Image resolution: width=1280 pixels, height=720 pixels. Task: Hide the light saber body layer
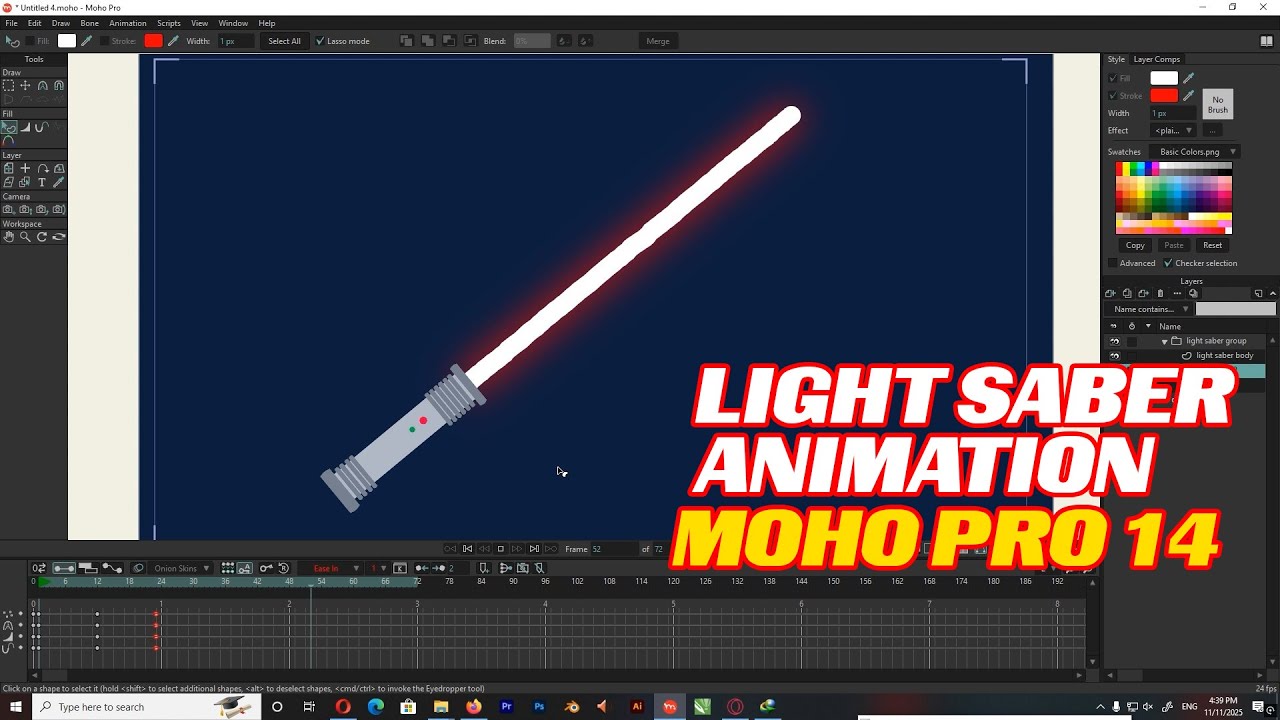[x=1114, y=356]
